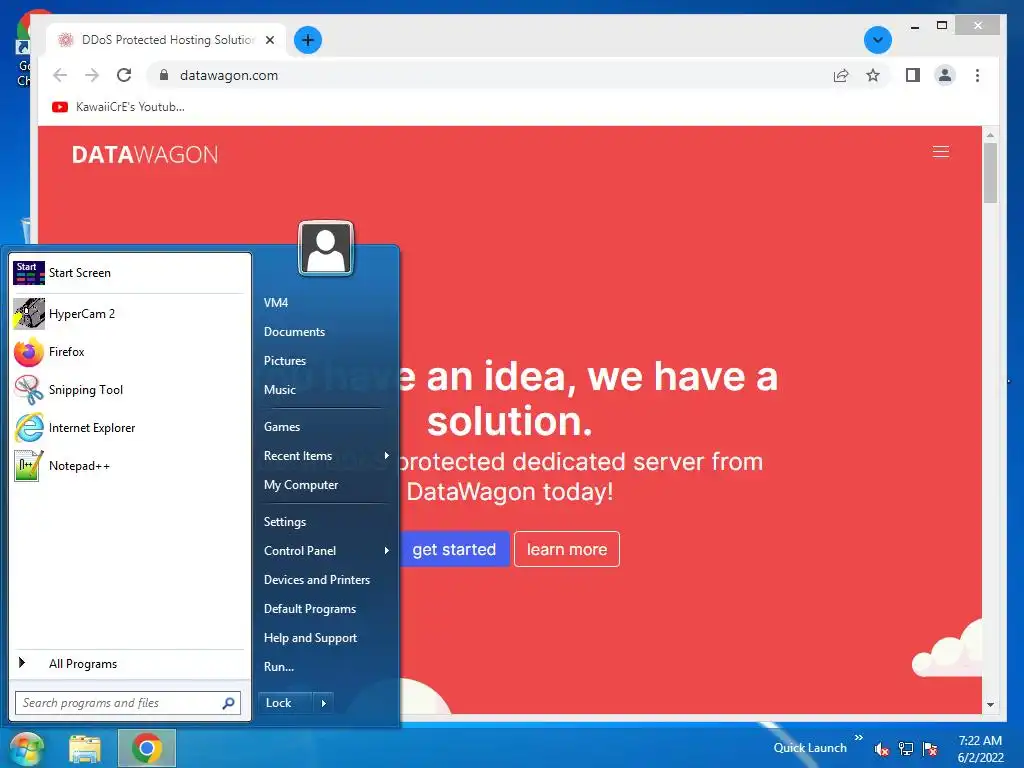
Task: Expand the Control Panel submenu arrow
Action: [x=387, y=551]
